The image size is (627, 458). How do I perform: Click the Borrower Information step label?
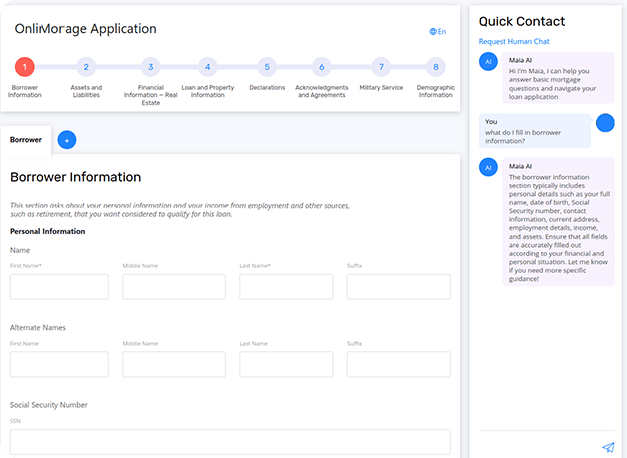[25, 91]
